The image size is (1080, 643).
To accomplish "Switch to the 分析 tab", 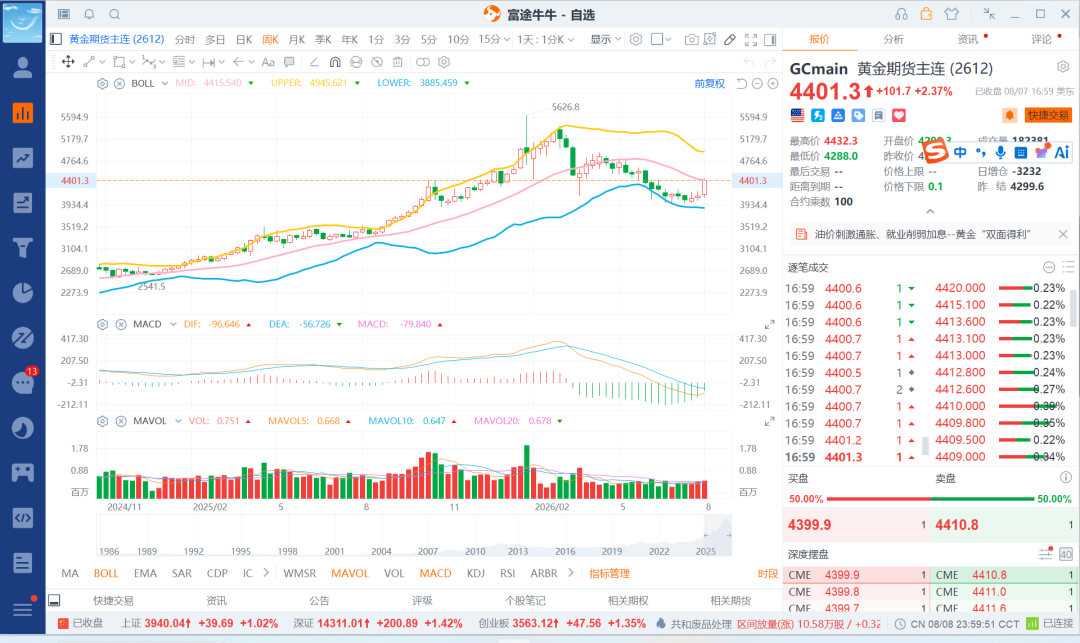I will coord(893,39).
